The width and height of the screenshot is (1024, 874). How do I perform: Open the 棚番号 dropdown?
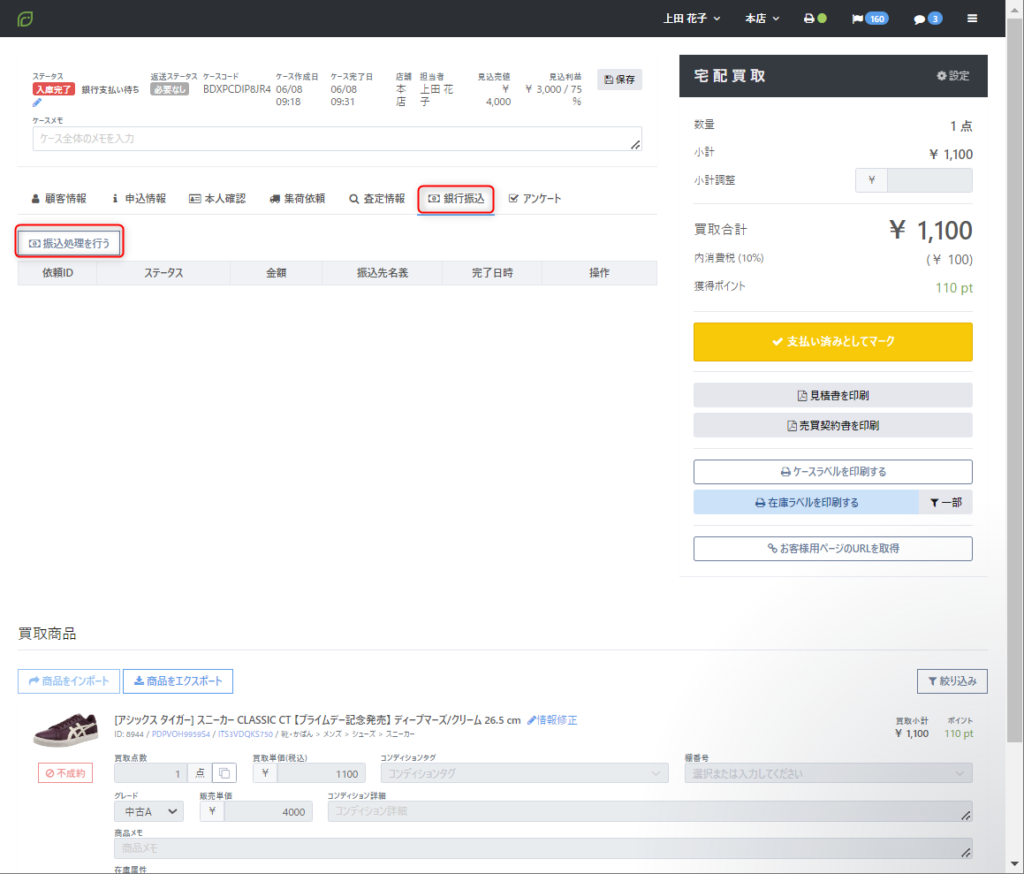(x=828, y=773)
